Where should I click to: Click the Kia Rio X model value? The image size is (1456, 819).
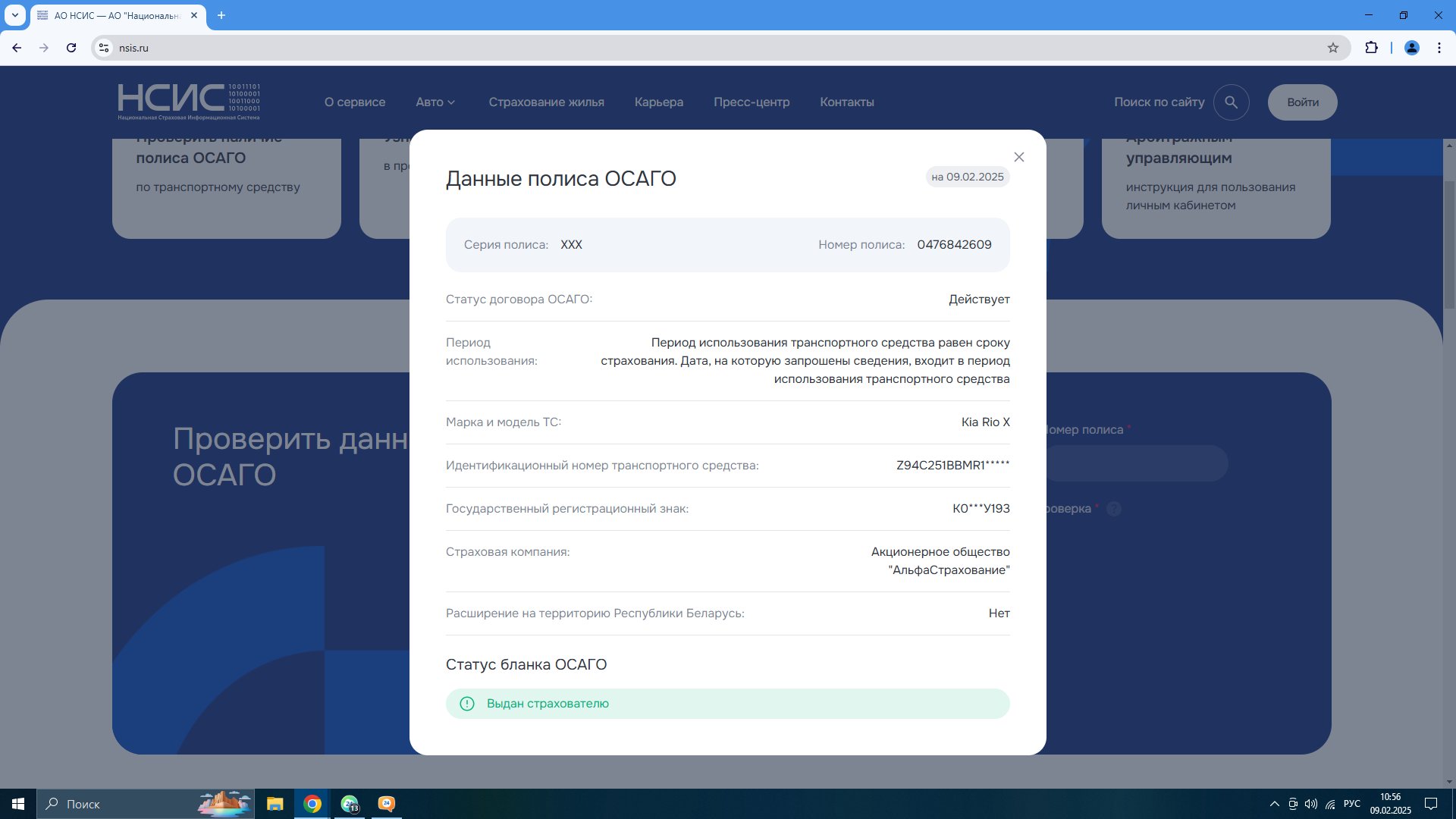(x=985, y=422)
